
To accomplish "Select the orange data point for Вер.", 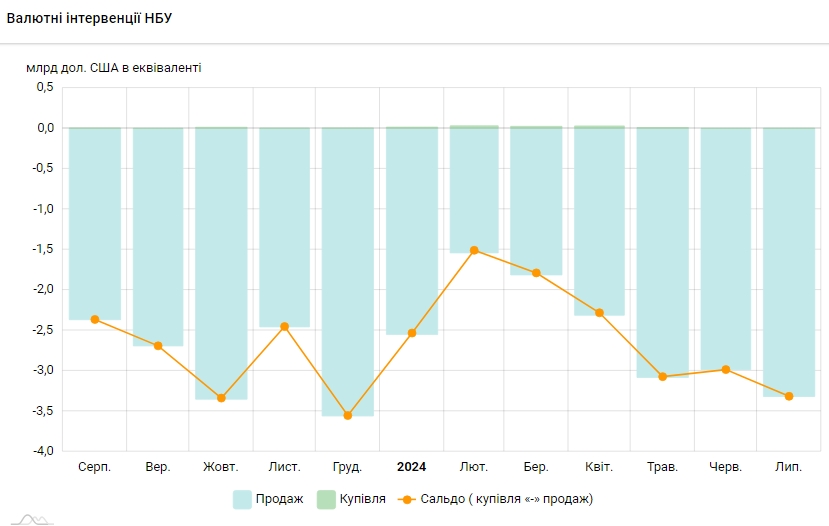I will [158, 346].
